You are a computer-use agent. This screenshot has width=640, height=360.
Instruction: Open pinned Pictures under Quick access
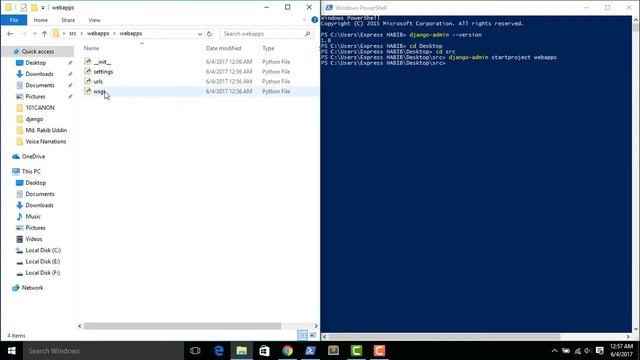point(36,96)
